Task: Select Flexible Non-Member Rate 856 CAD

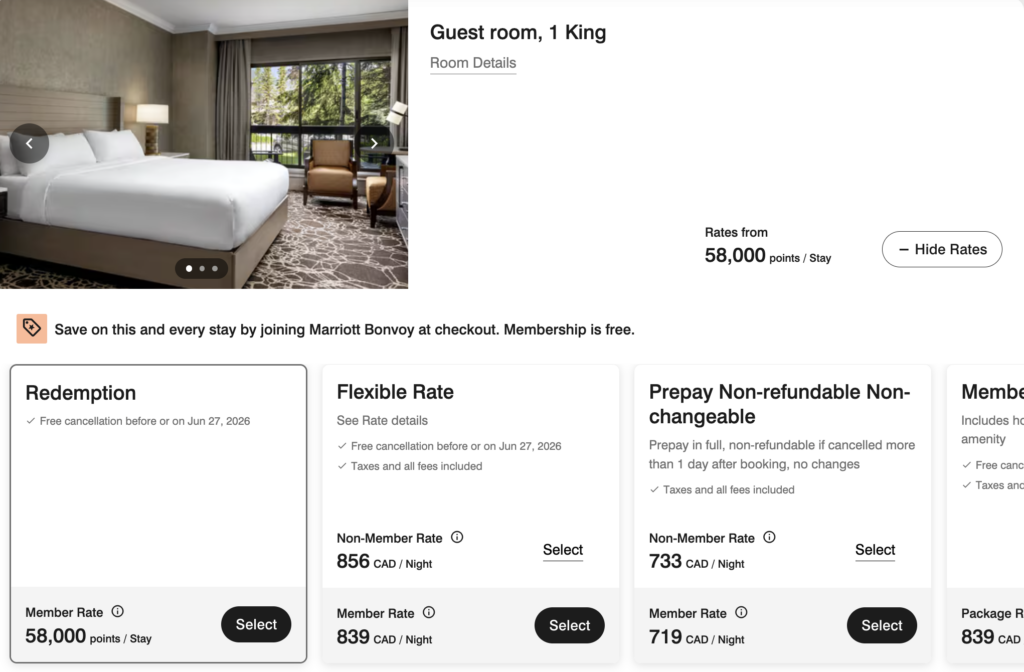Action: pos(563,550)
